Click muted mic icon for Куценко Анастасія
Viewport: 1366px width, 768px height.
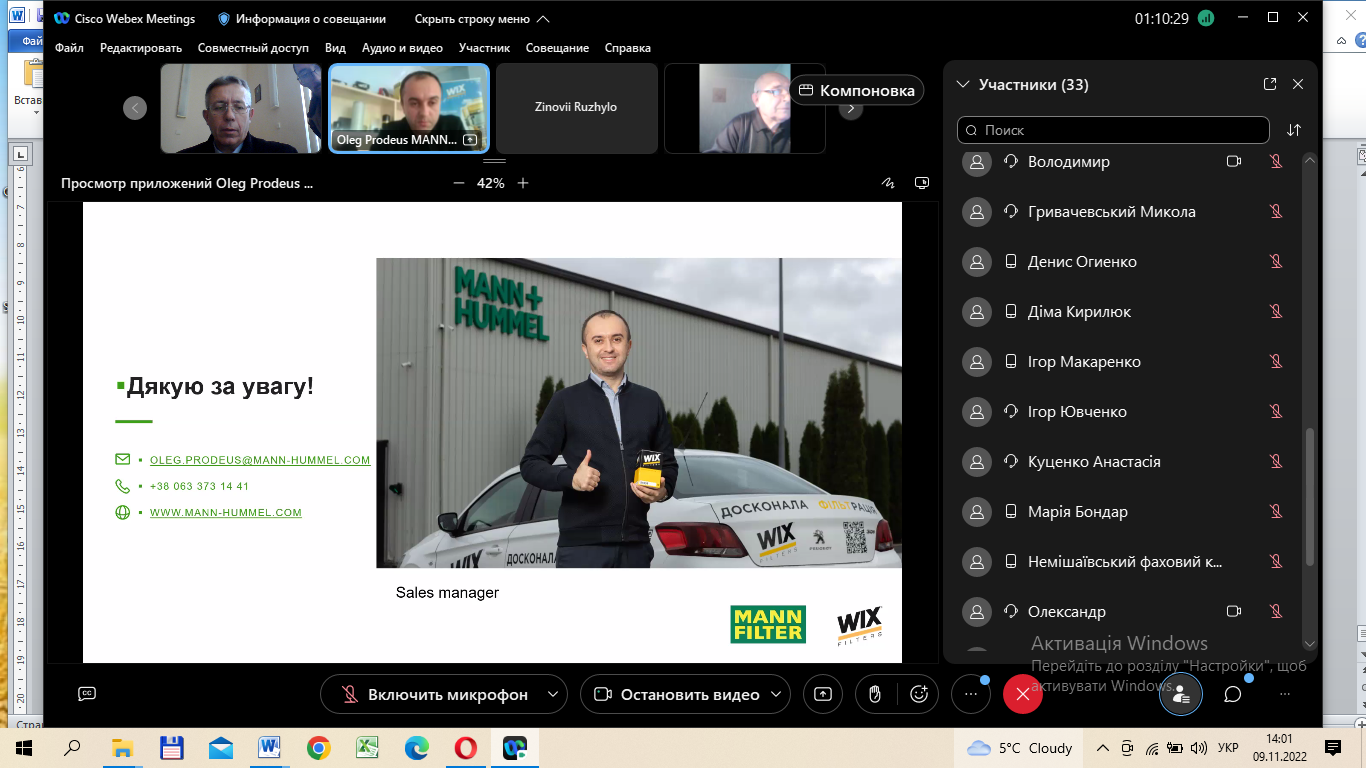point(1276,462)
